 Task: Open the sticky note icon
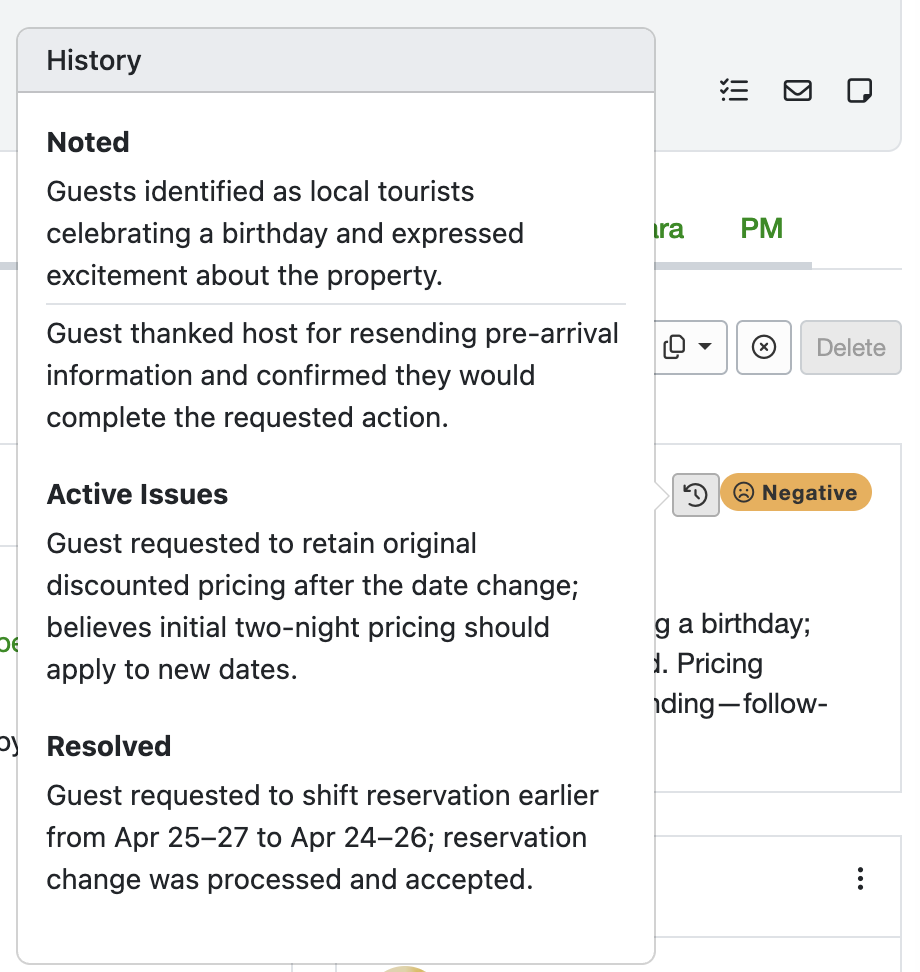(859, 91)
